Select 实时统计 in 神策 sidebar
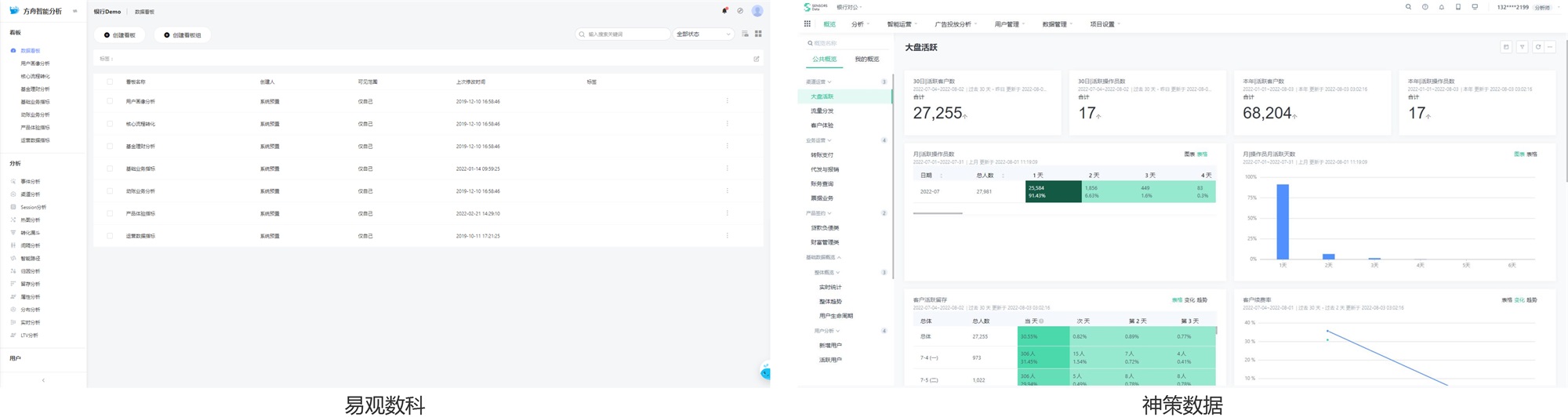Viewport: 1568px width, 417px height. point(830,287)
